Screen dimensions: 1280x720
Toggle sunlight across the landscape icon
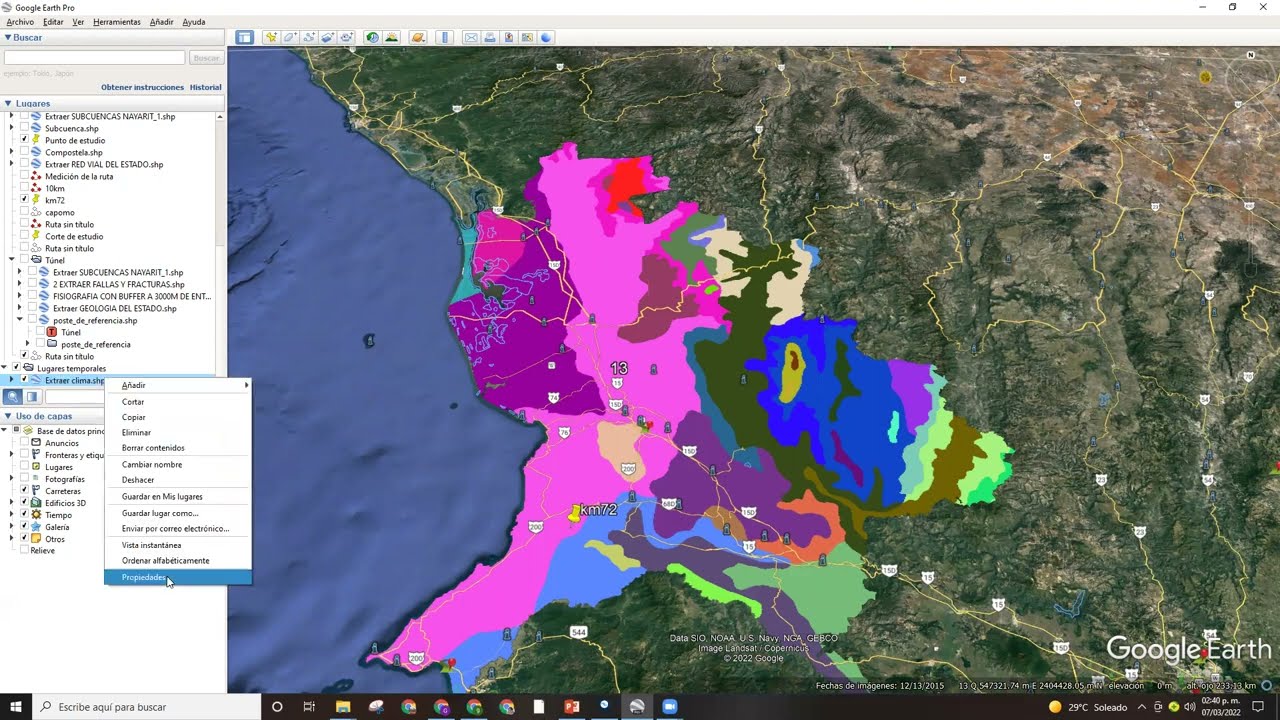pyautogui.click(x=392, y=38)
